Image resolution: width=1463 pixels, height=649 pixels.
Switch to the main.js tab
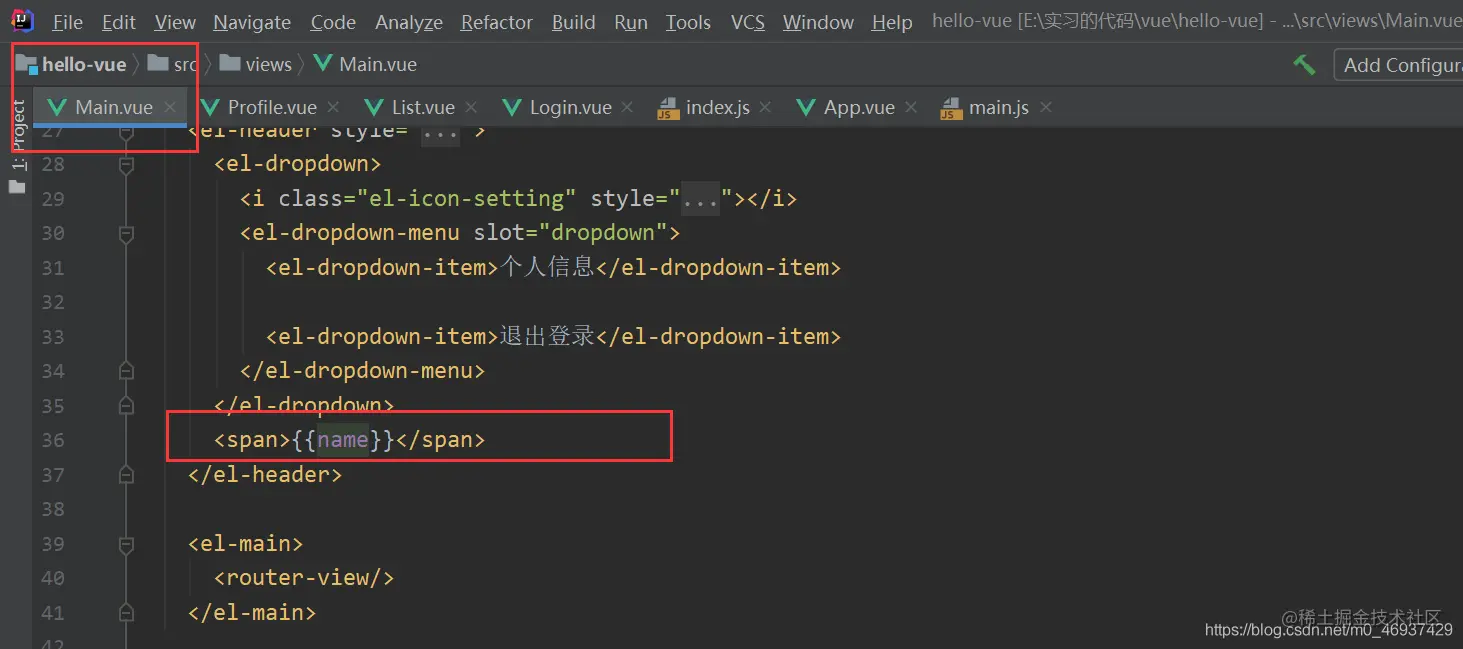pyautogui.click(x=998, y=107)
